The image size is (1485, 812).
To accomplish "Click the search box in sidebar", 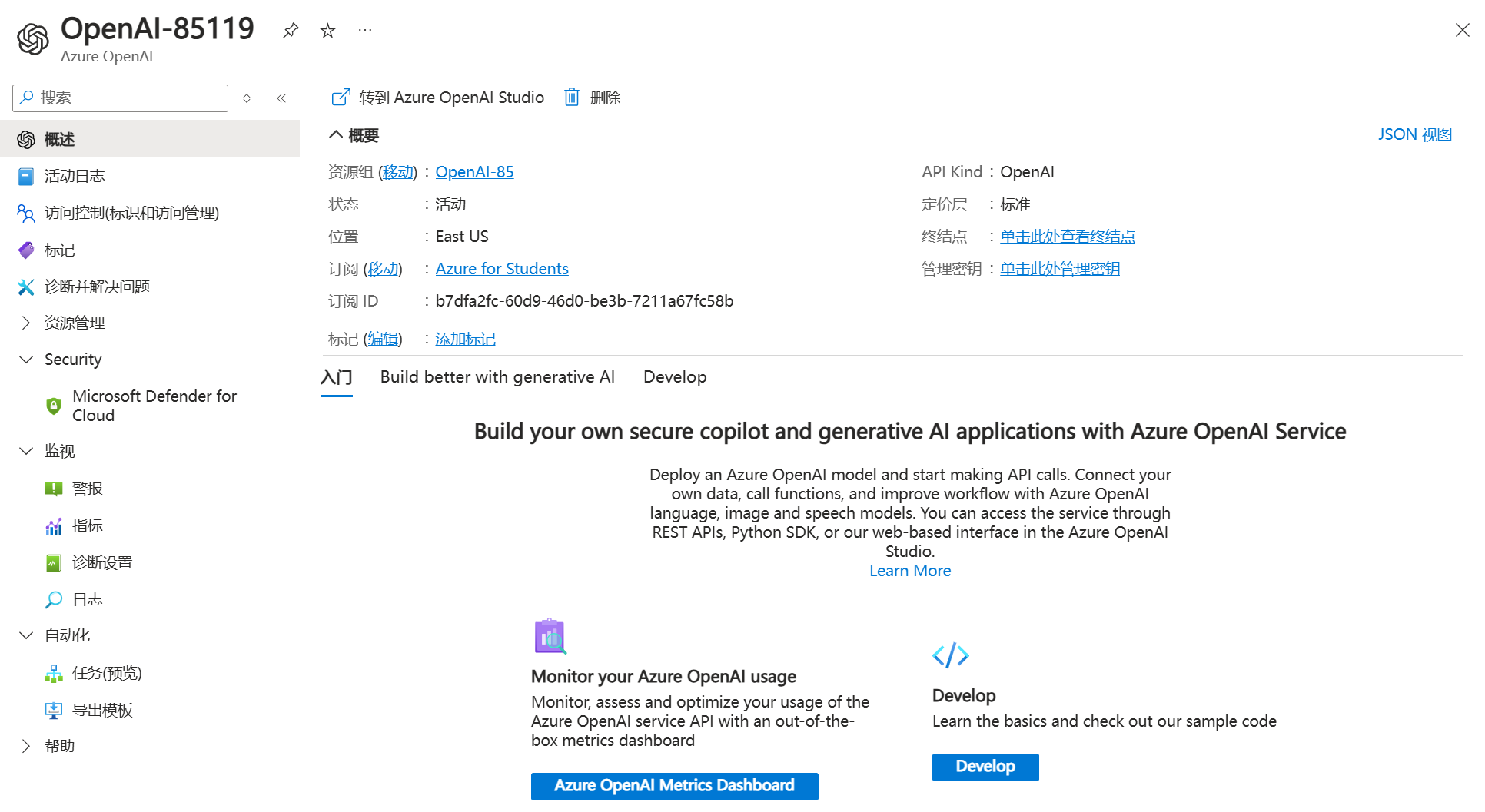I will coord(121,98).
